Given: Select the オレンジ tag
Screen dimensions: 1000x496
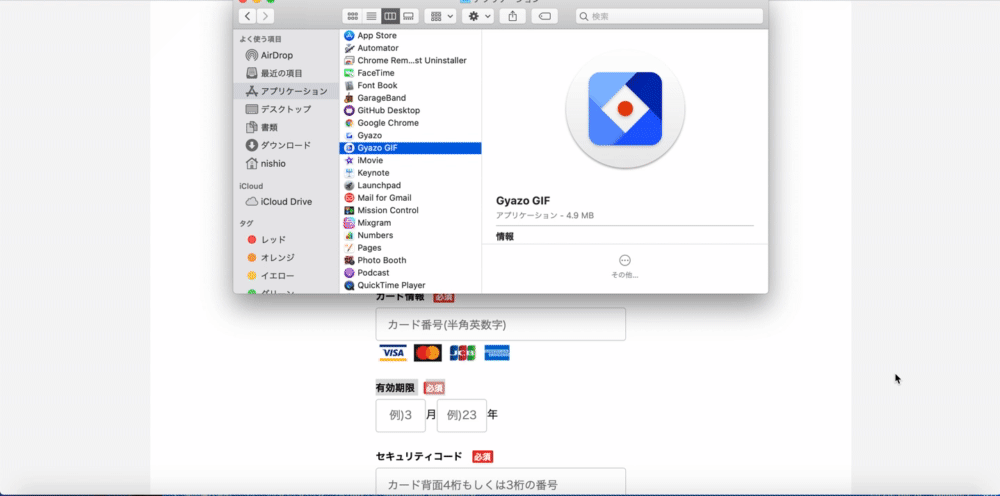Looking at the screenshot, I should (286, 258).
